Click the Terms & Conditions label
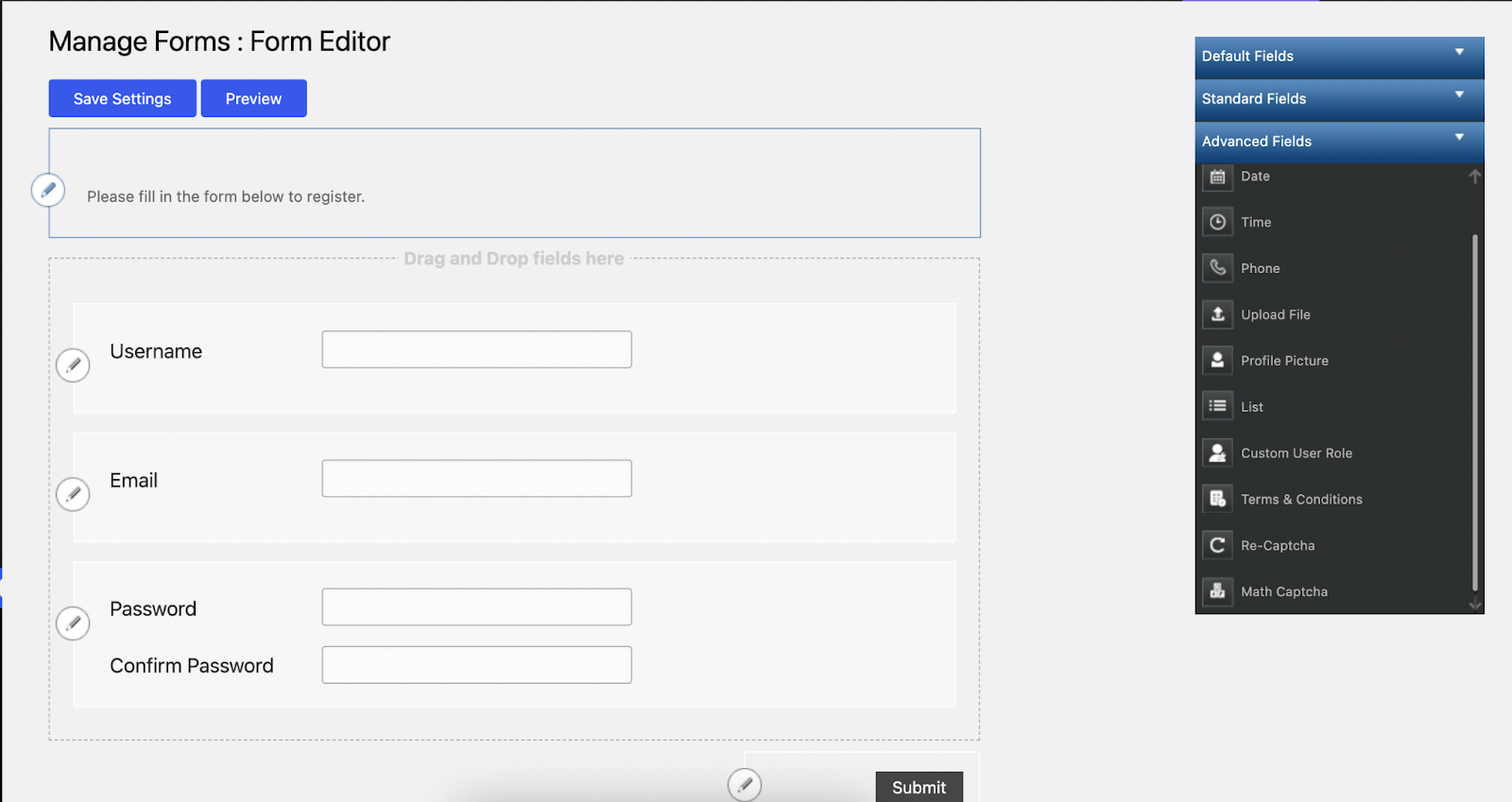 [1301, 500]
